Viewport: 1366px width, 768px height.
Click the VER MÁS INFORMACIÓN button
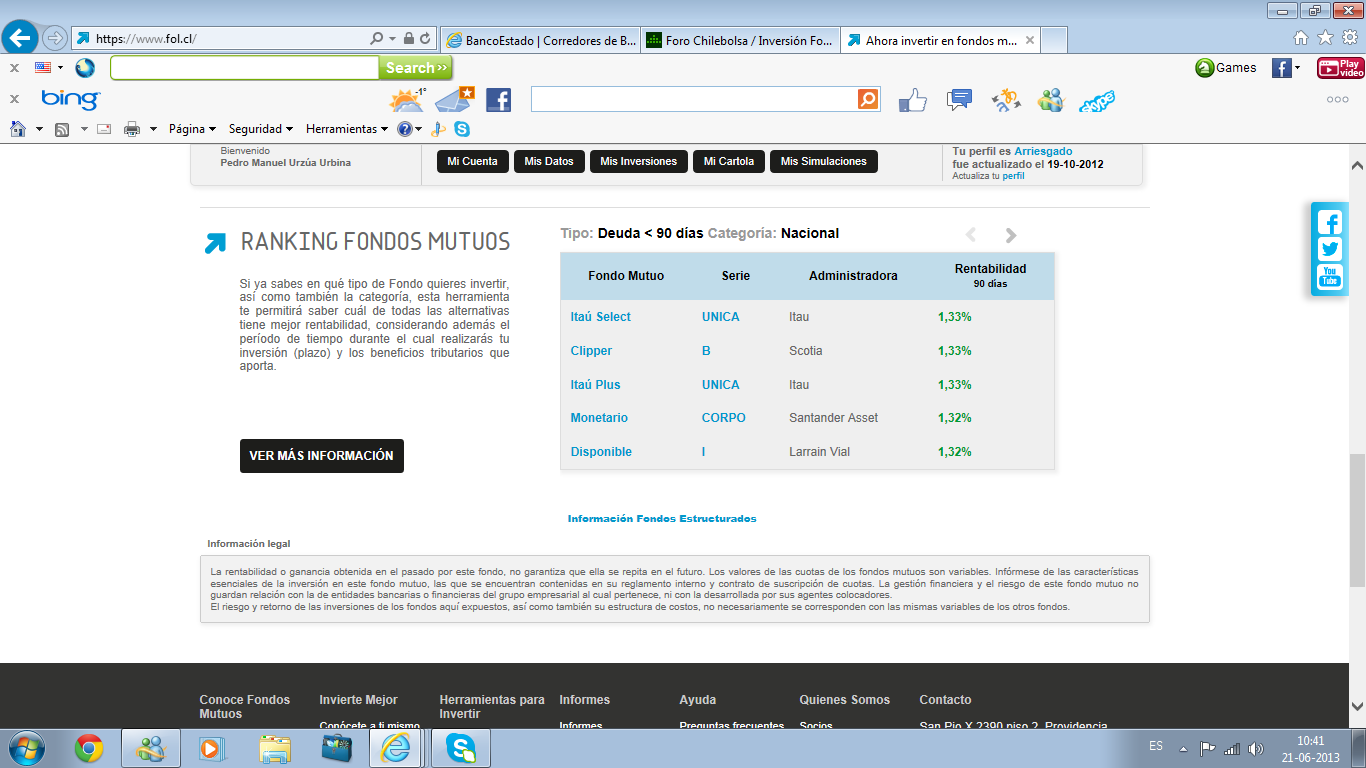(322, 456)
